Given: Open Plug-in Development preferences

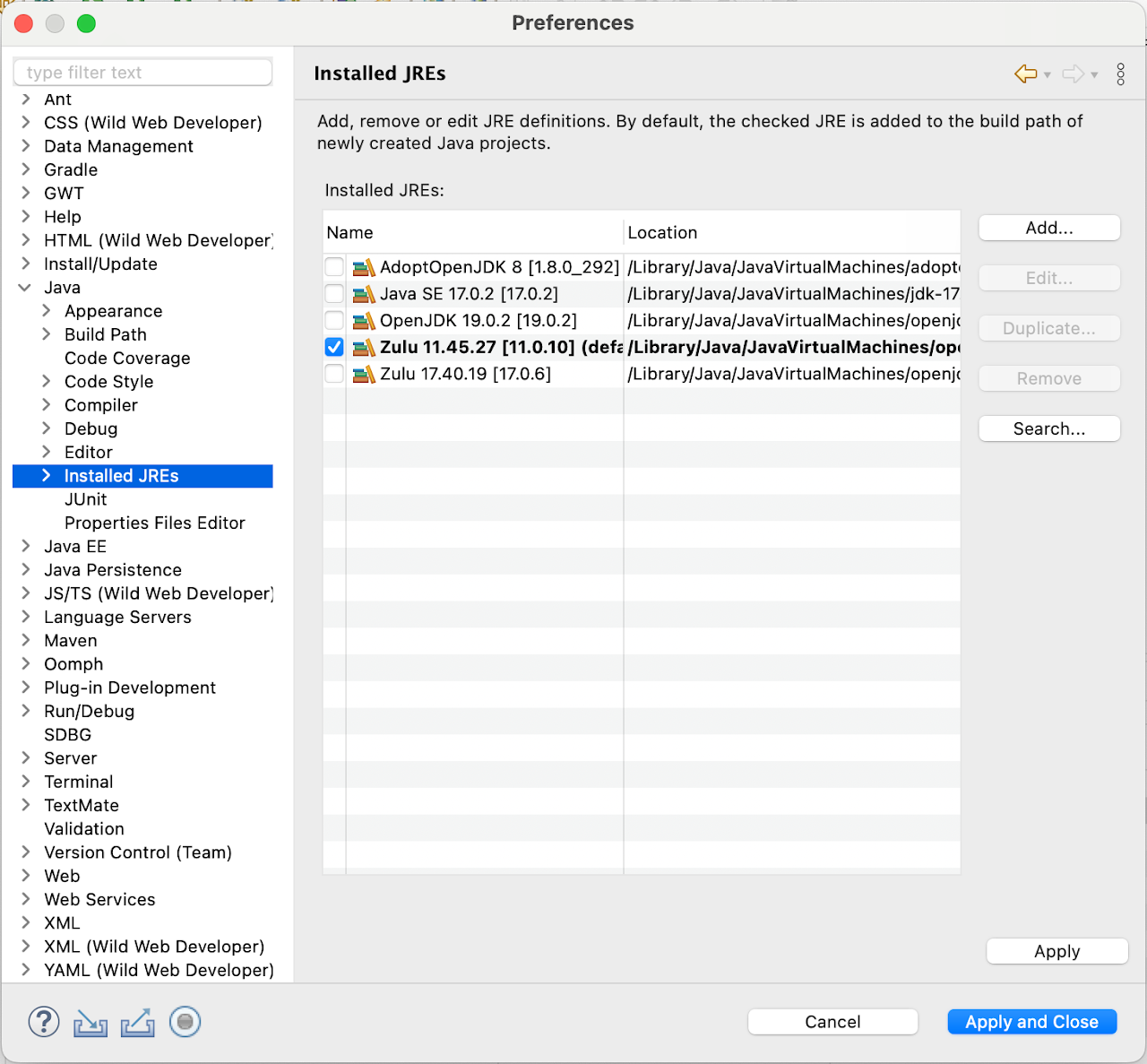Looking at the screenshot, I should (x=130, y=688).
